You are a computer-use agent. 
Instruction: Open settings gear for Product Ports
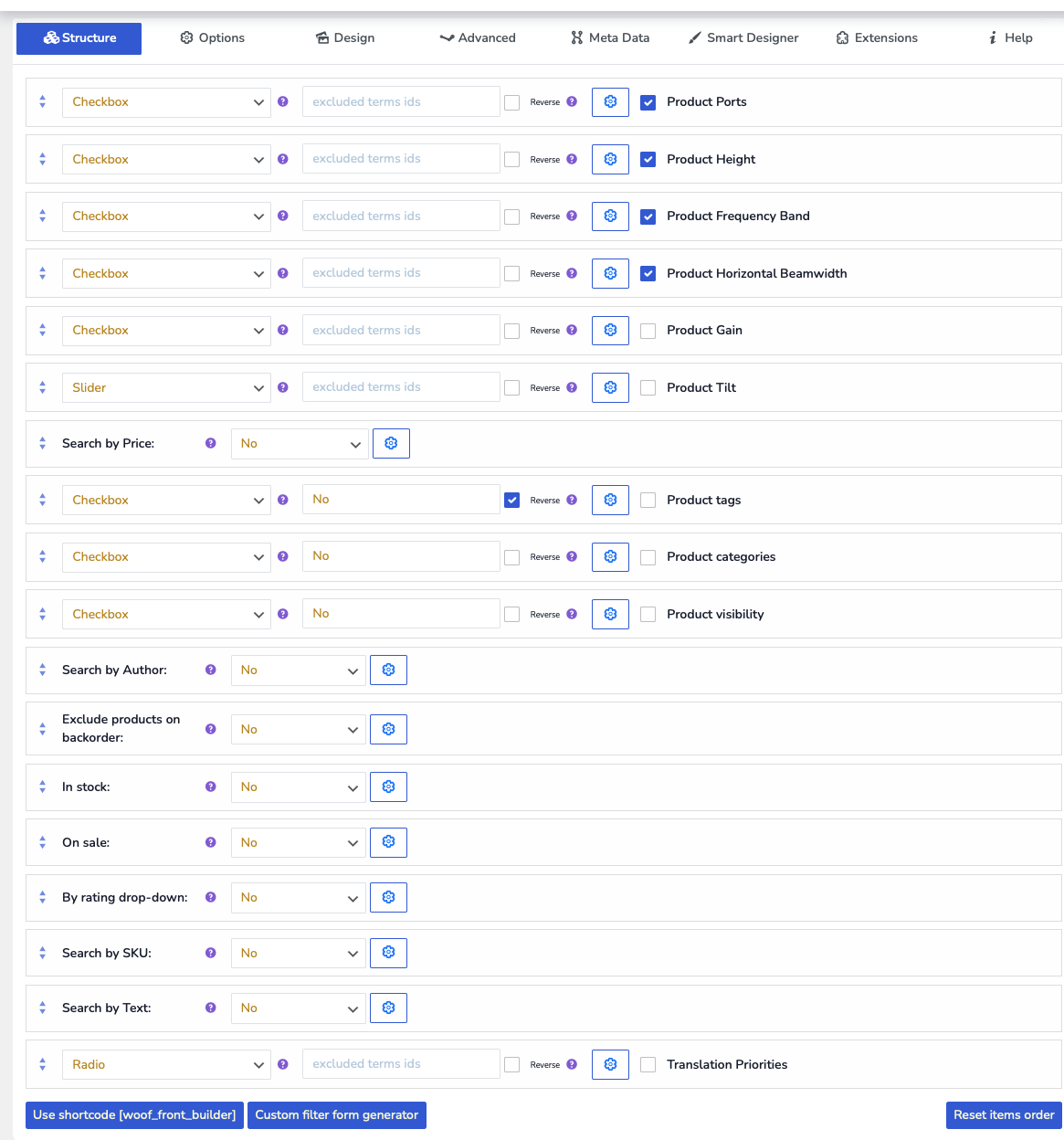[x=610, y=102]
